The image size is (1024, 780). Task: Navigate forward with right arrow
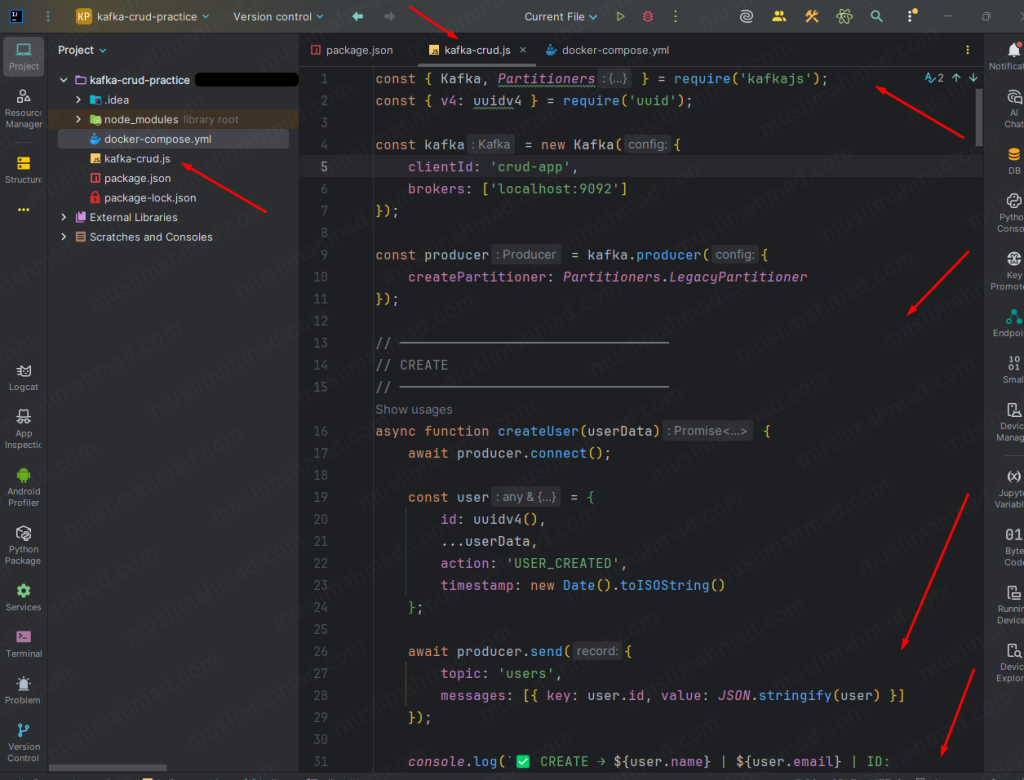[389, 16]
